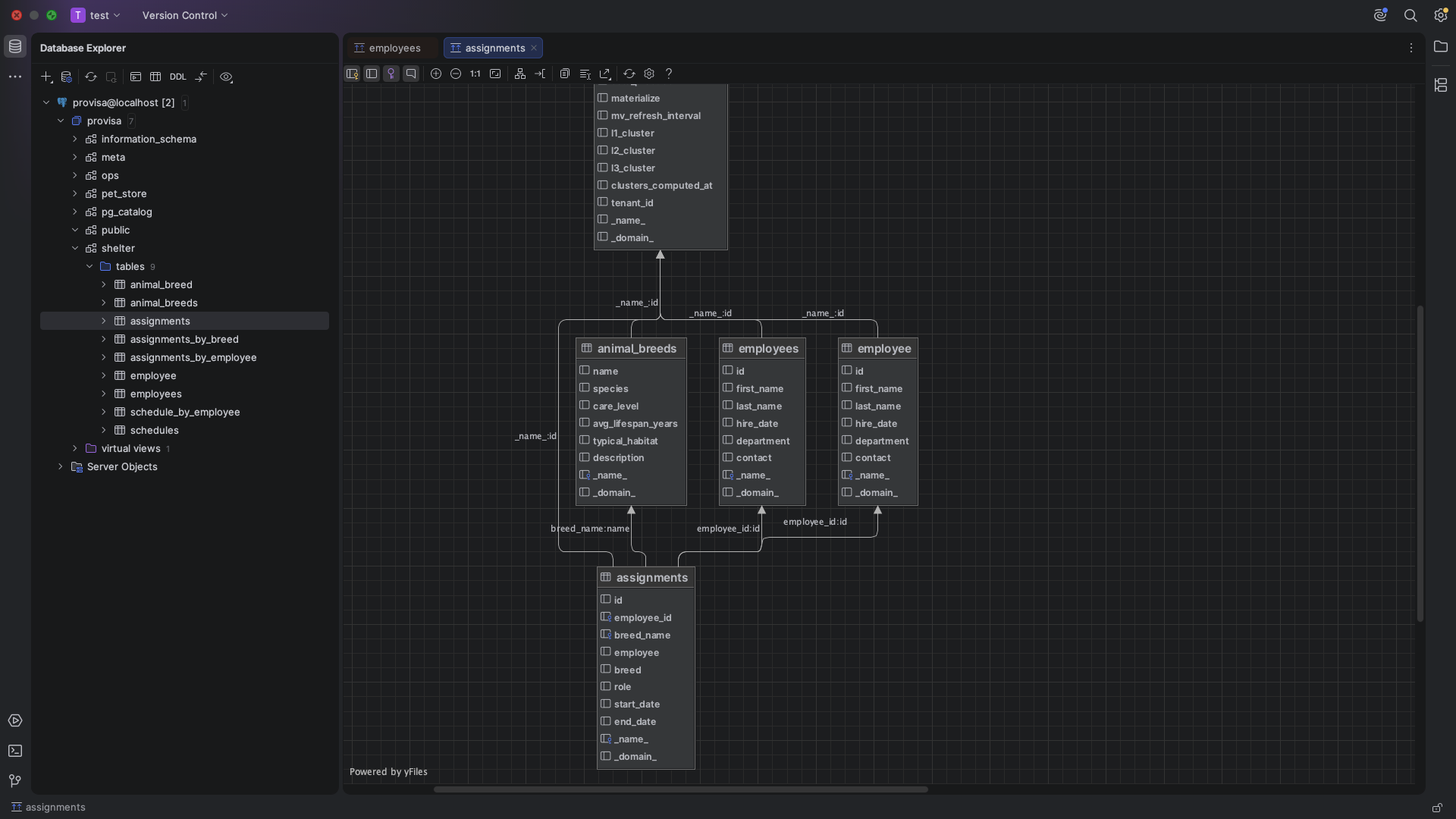Viewport: 1456px width, 819px height.
Task: Zoom in on the diagram
Action: (436, 74)
